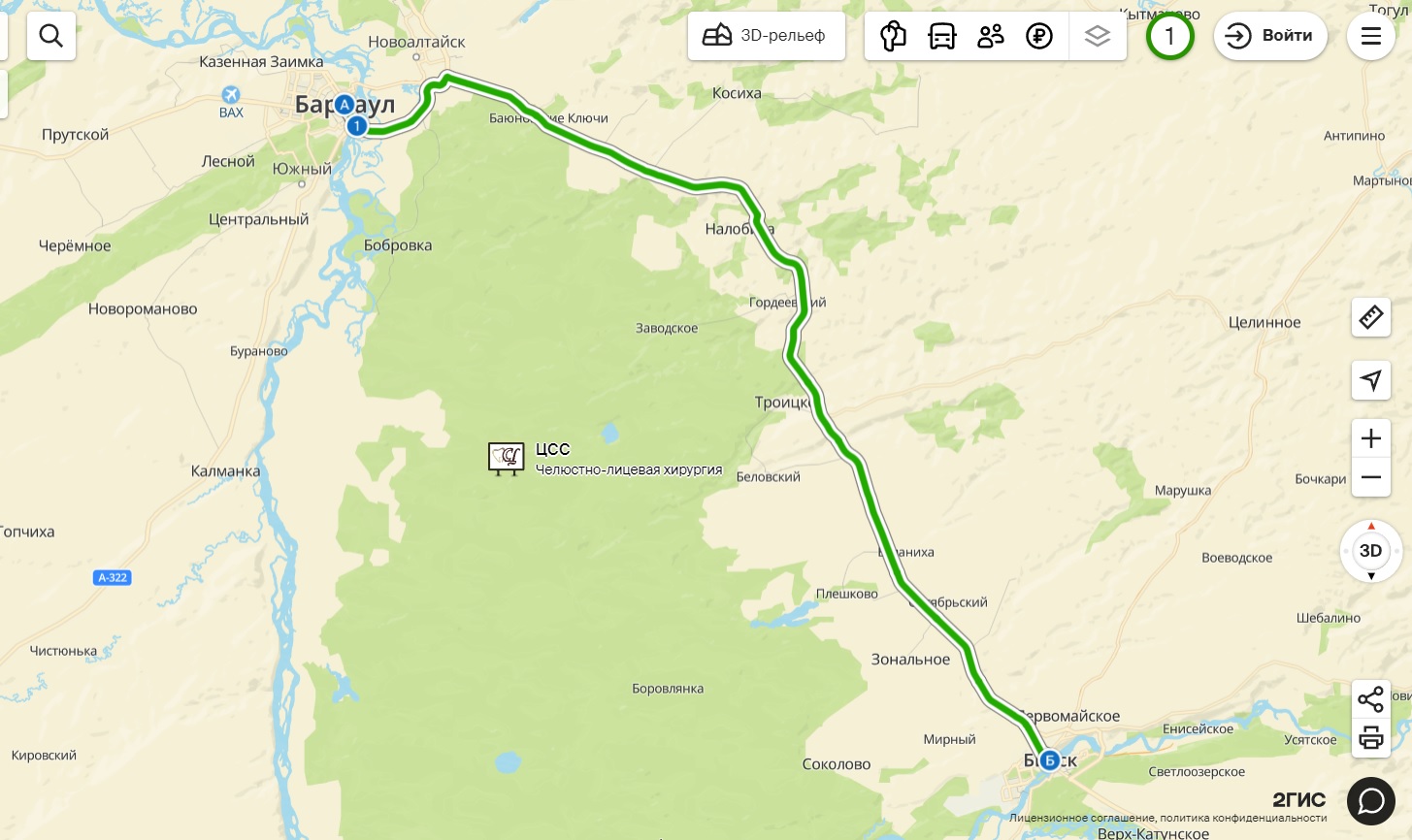Print the map with printer icon

[x=1371, y=738]
